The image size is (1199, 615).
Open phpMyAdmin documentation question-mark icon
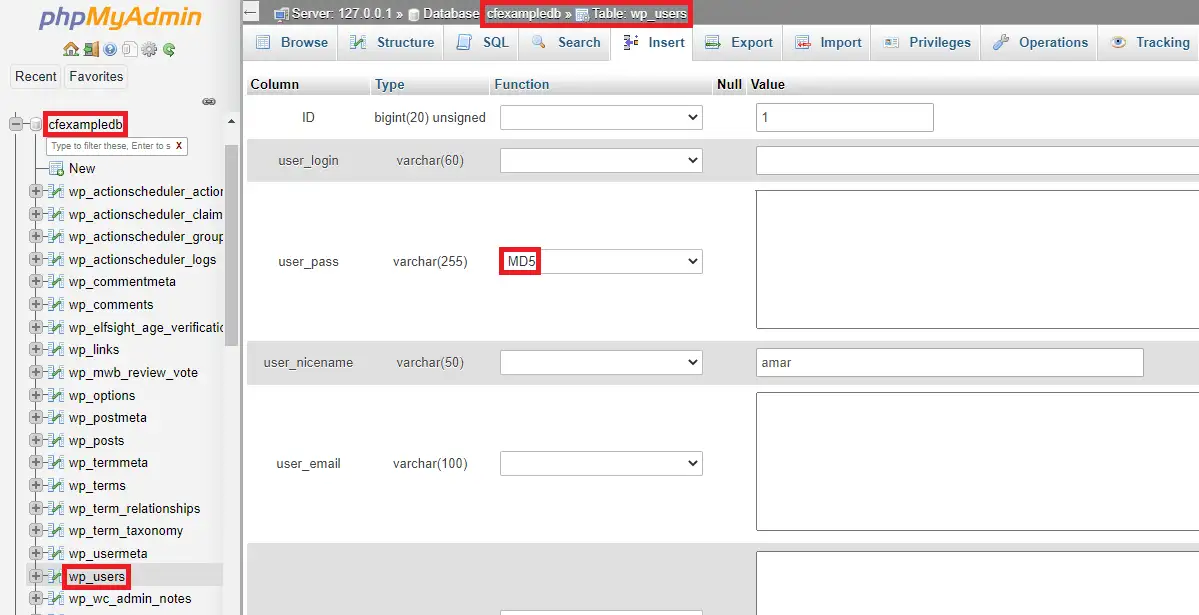(110, 50)
